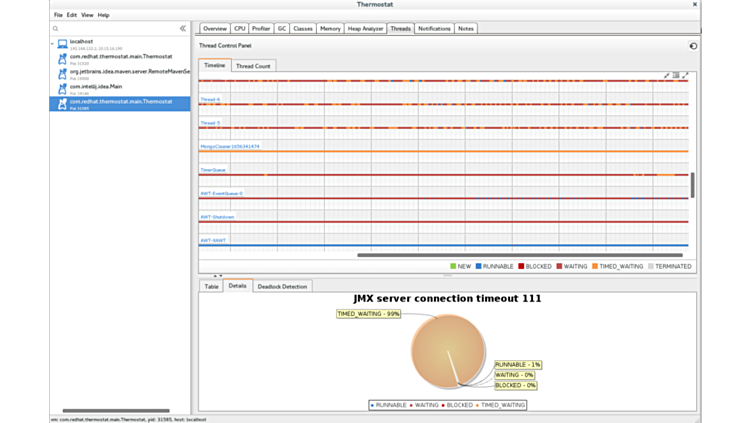Open the File menu
This screenshot has height=423, width=752.
tap(58, 15)
